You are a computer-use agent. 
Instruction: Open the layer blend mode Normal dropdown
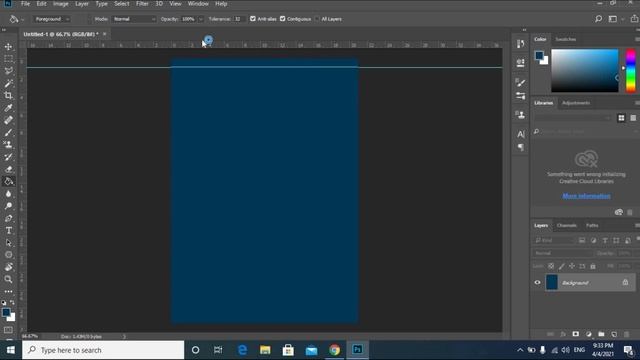[562, 253]
